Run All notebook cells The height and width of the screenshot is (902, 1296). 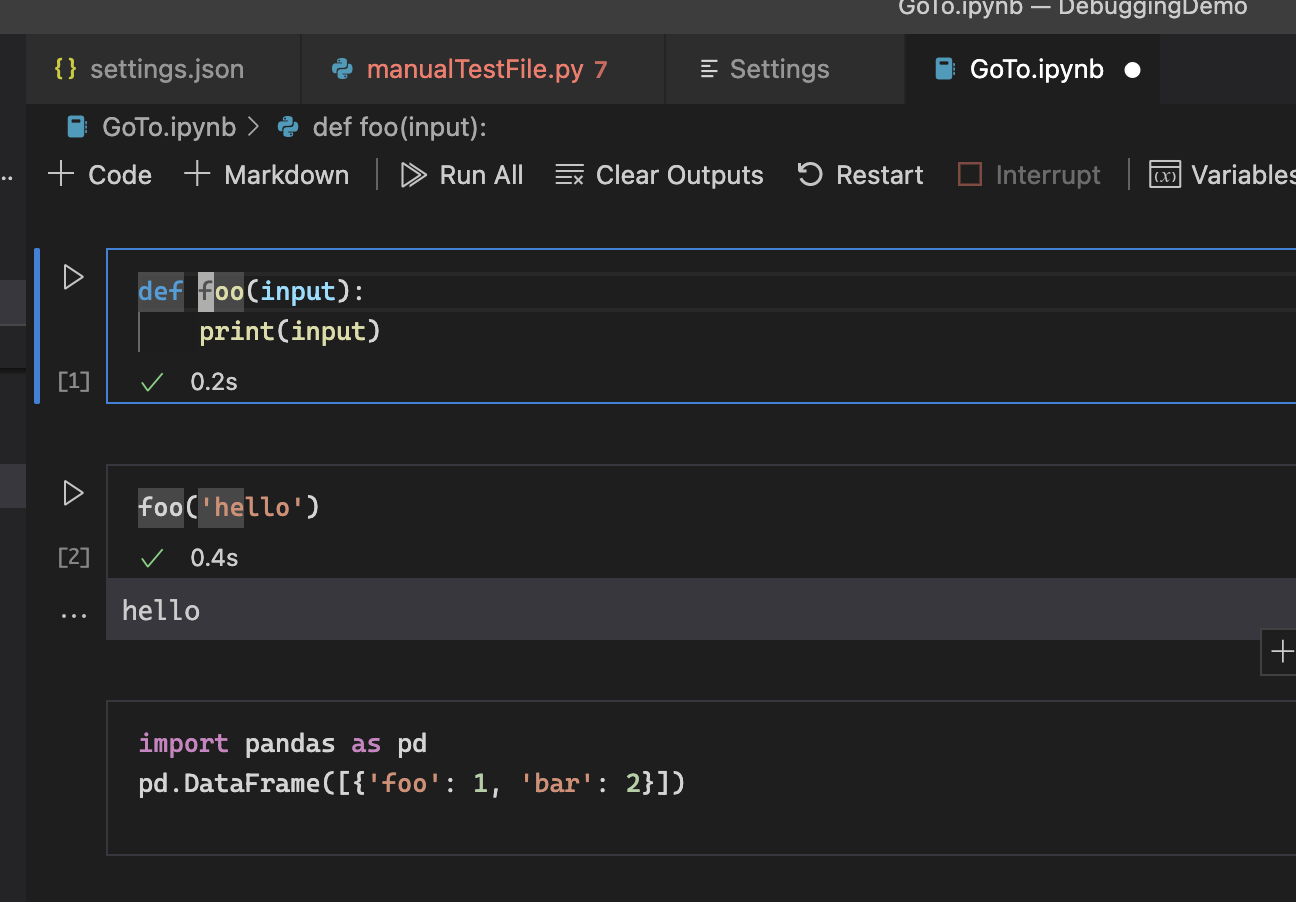462,175
